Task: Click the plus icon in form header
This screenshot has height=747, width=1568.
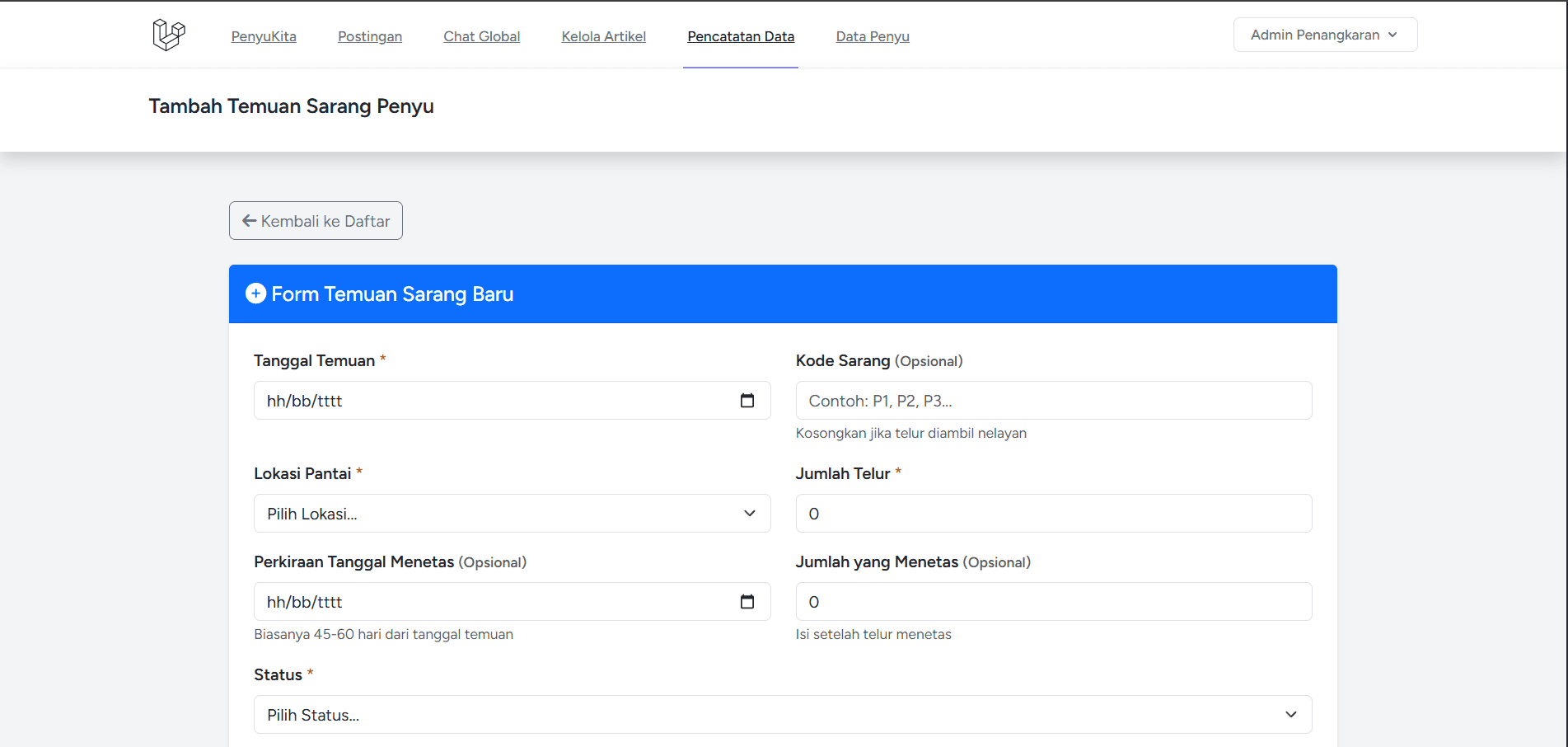Action: point(256,294)
